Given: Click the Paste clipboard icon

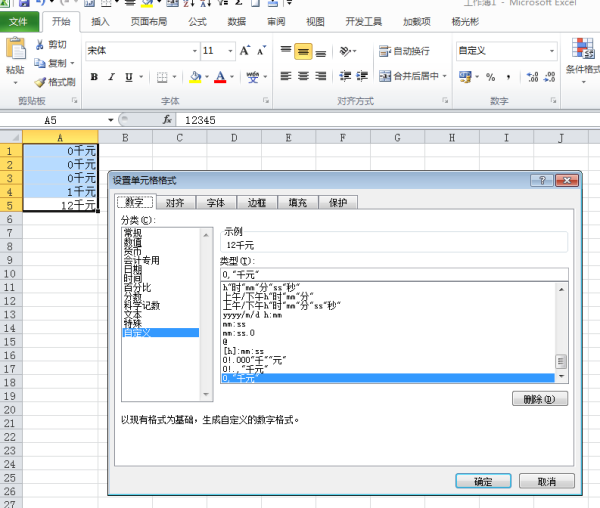Looking at the screenshot, I should coord(16,48).
